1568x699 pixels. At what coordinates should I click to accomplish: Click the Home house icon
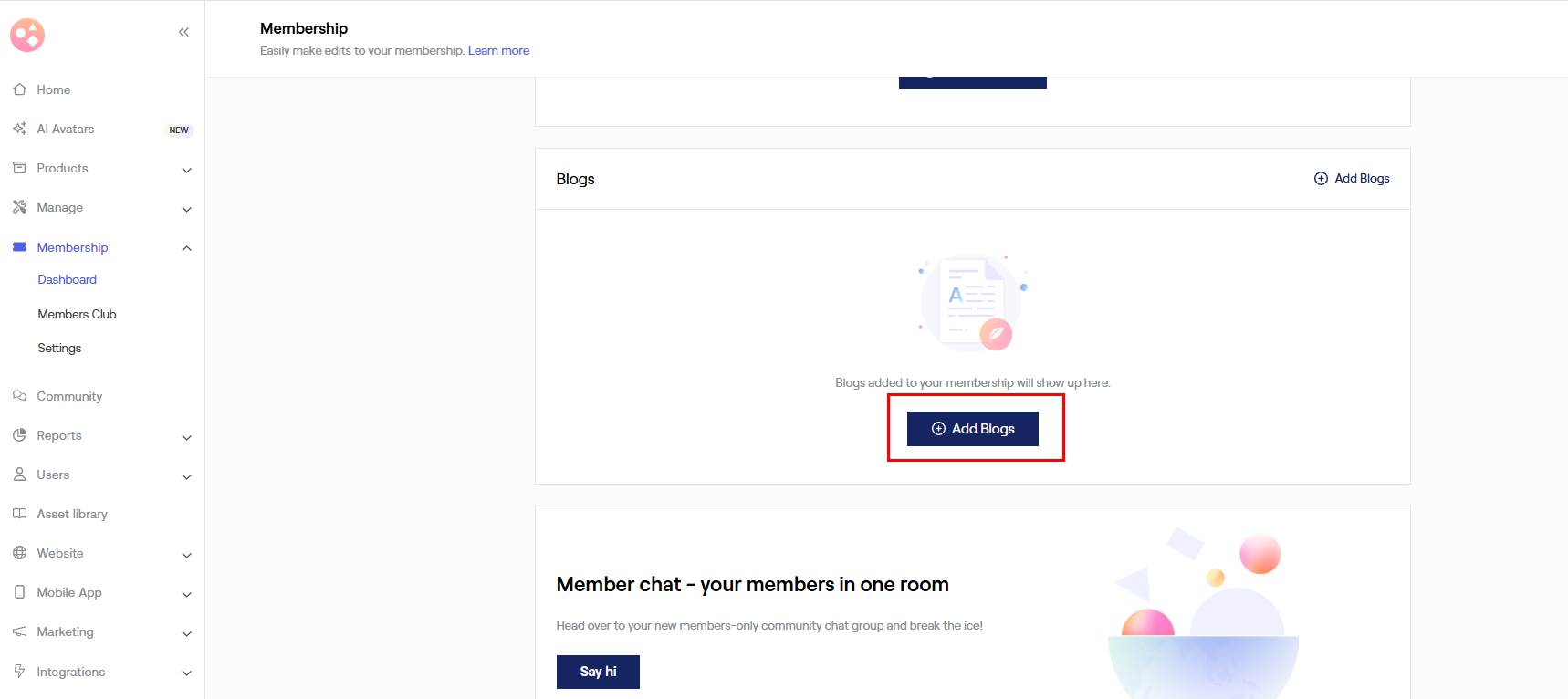(x=19, y=89)
